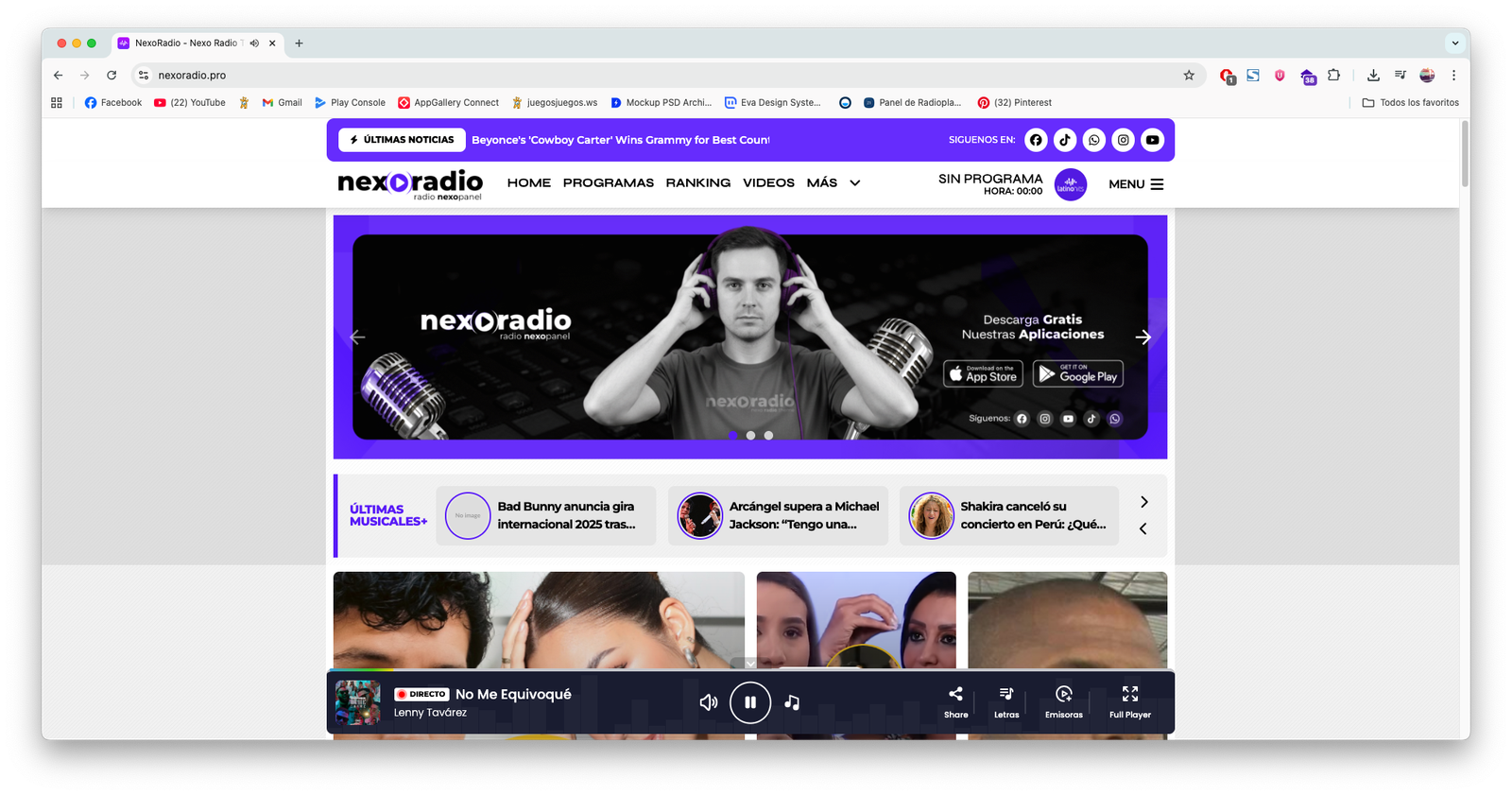Select first carousel dot indicator

point(732,436)
